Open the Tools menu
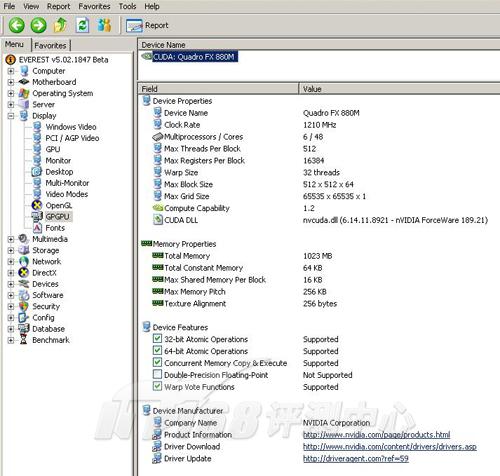The width and height of the screenshot is (500, 476). click(127, 6)
